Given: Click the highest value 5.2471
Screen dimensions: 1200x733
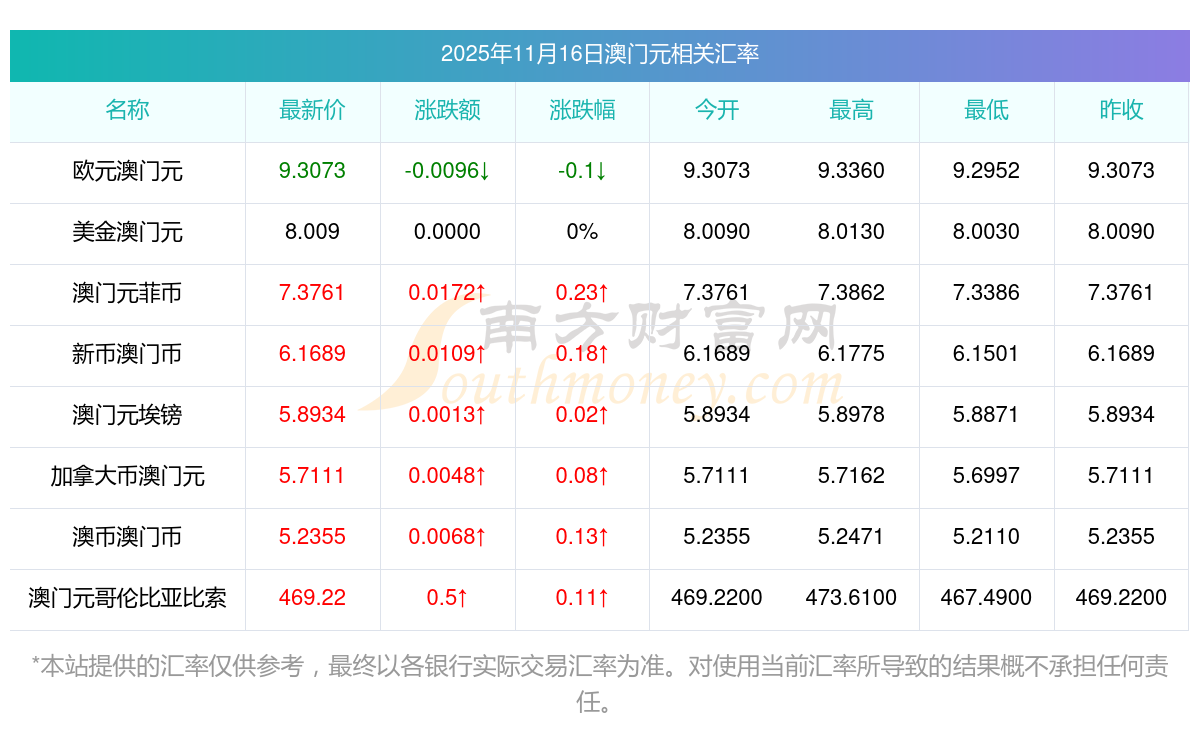Looking at the screenshot, I should tap(851, 537).
